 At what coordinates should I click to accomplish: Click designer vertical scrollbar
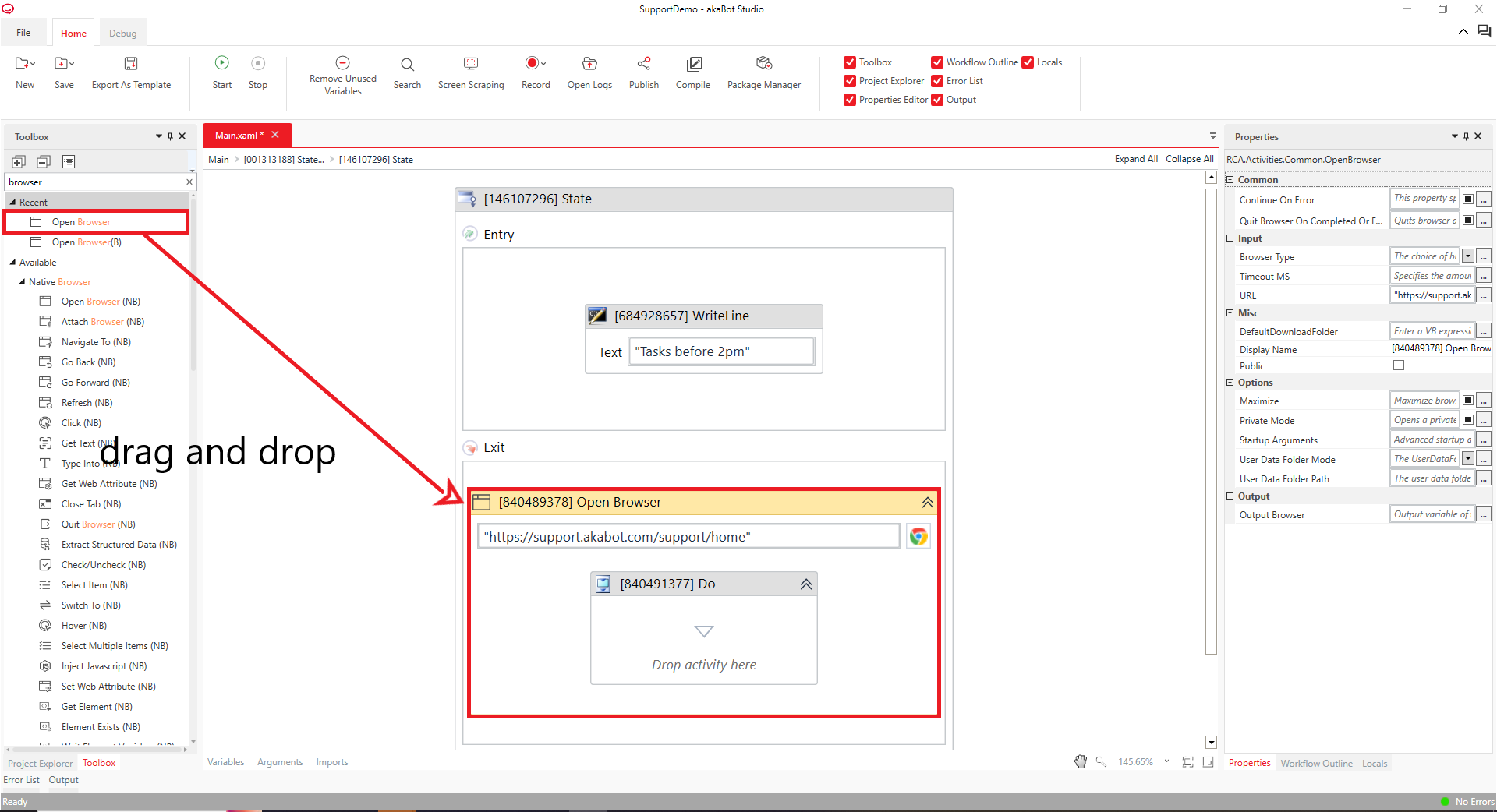(1211, 421)
